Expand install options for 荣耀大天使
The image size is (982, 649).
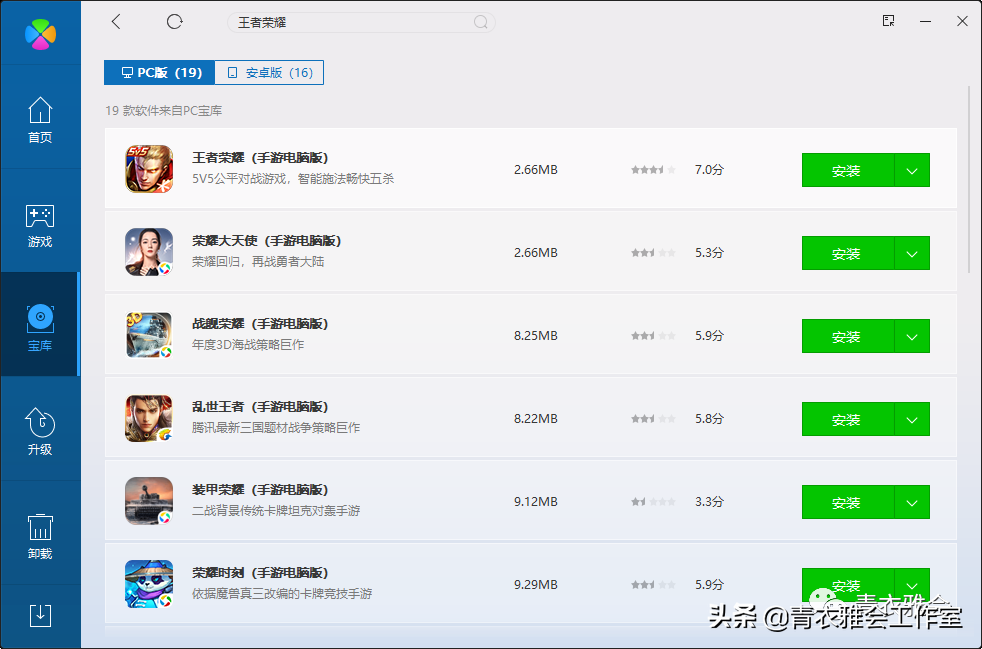click(912, 253)
